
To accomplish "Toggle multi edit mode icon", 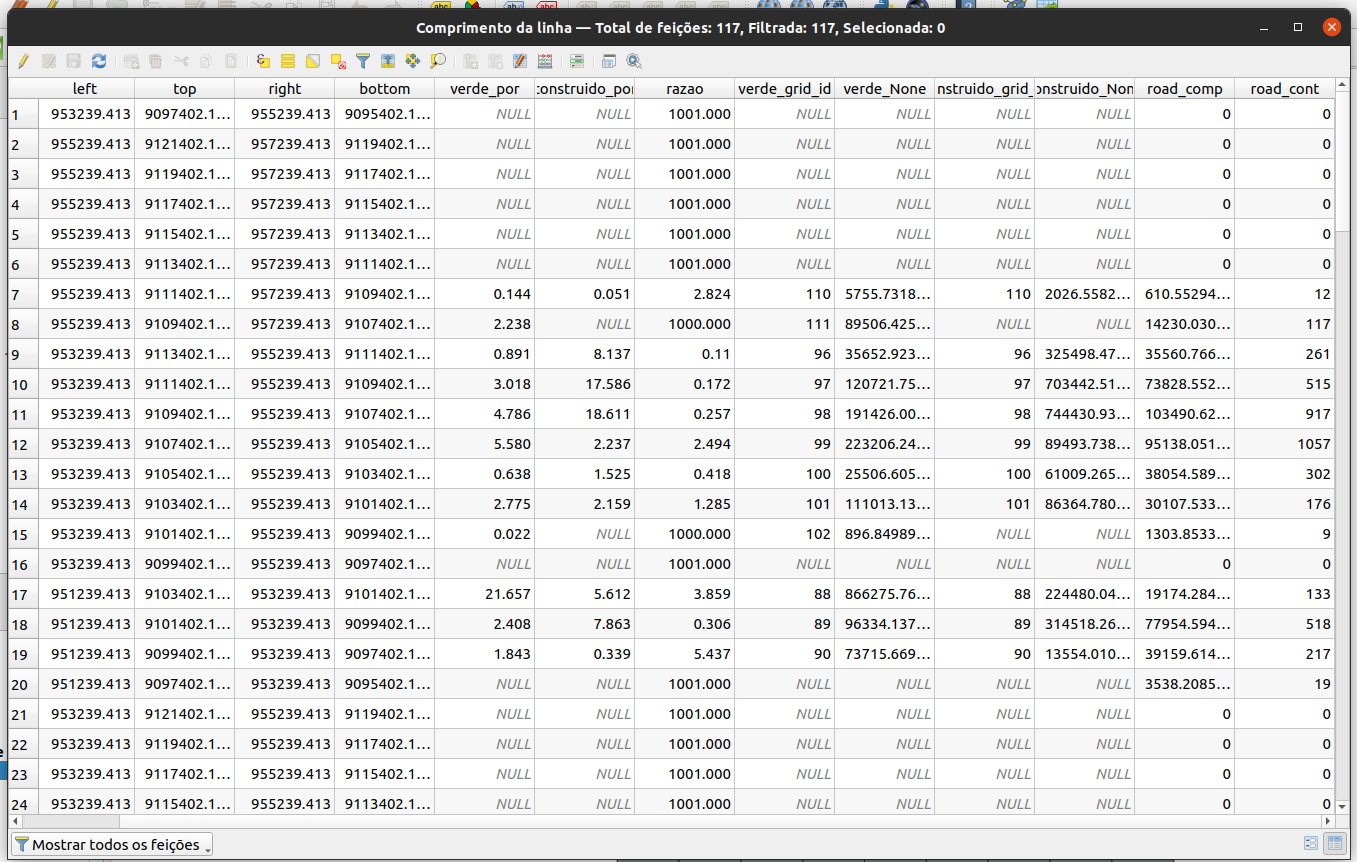I will coord(47,61).
